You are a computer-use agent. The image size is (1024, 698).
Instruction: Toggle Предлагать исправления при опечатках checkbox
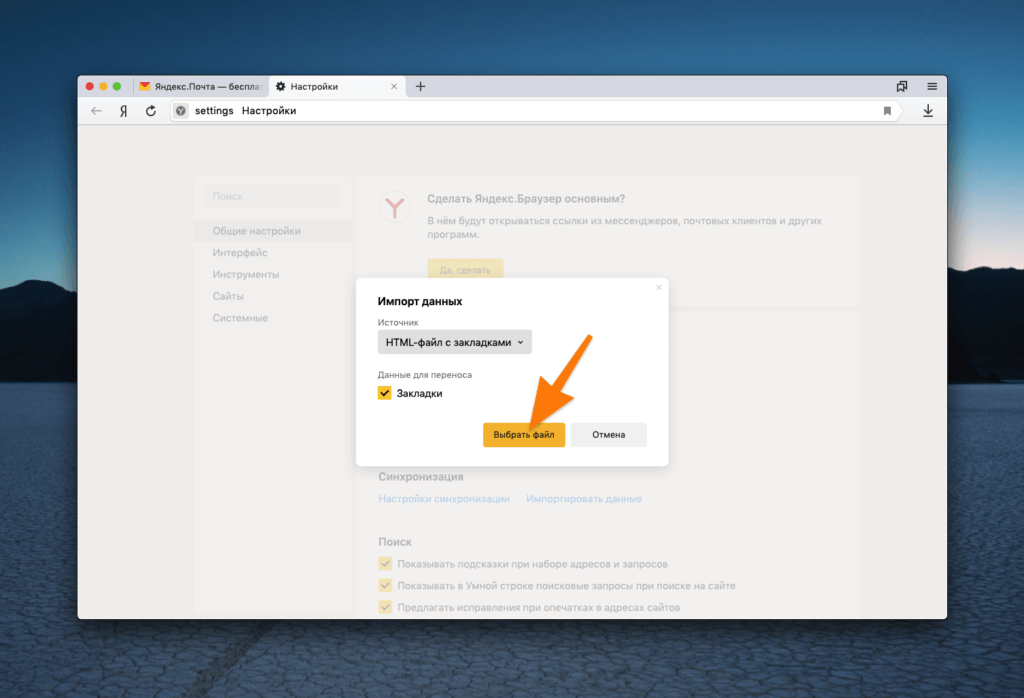(385, 607)
